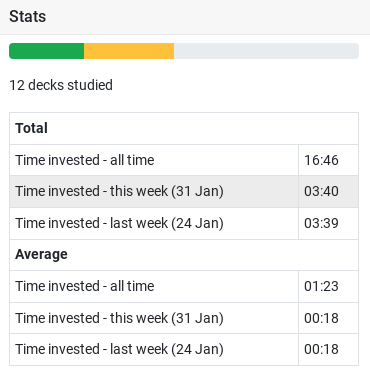370x386 pixels.
Task: Select highlighted Total 'this week (31 Jan)' row
Action: (x=184, y=191)
